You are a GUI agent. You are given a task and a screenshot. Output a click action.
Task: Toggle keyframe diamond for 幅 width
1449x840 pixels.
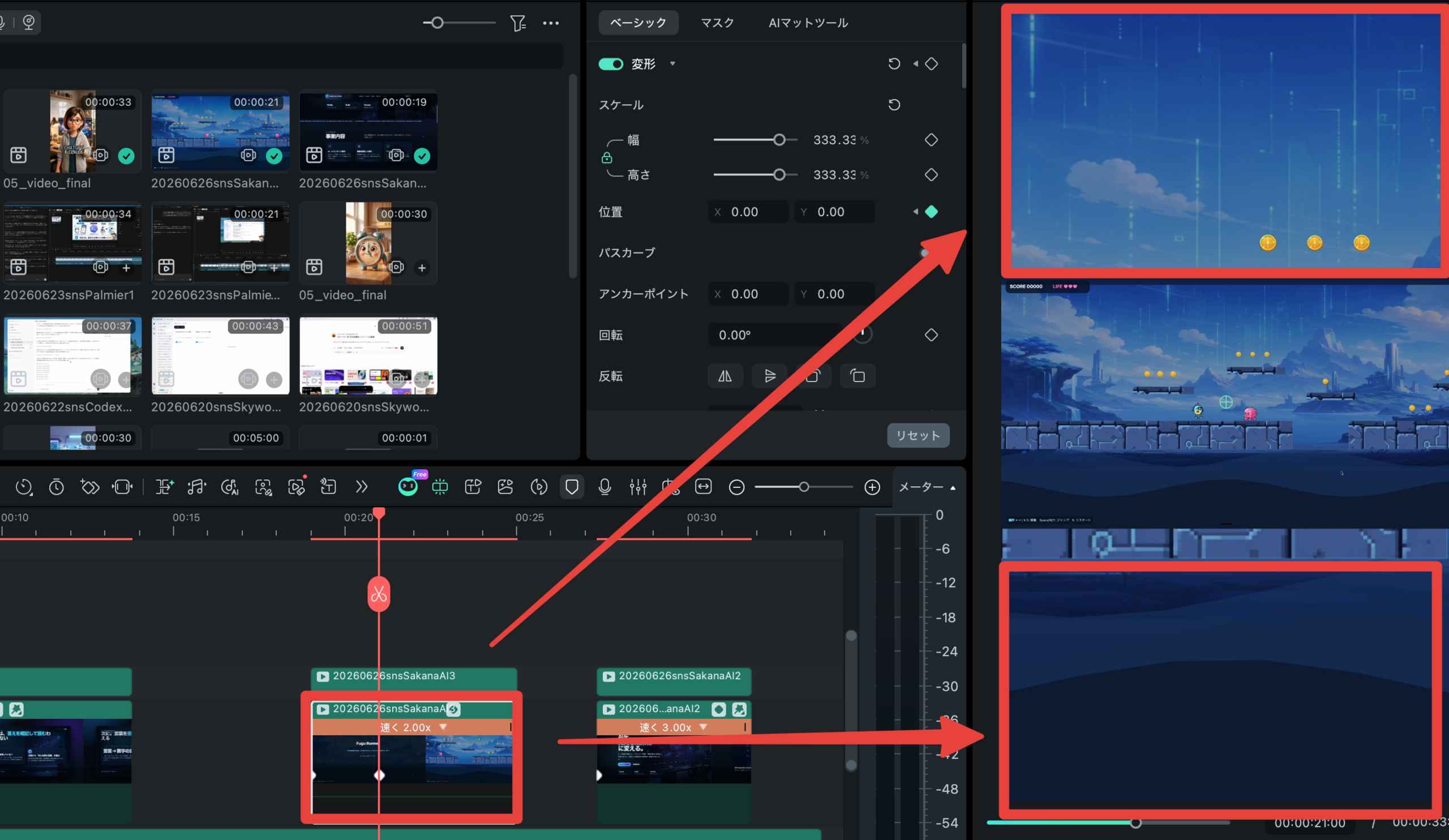coord(932,140)
